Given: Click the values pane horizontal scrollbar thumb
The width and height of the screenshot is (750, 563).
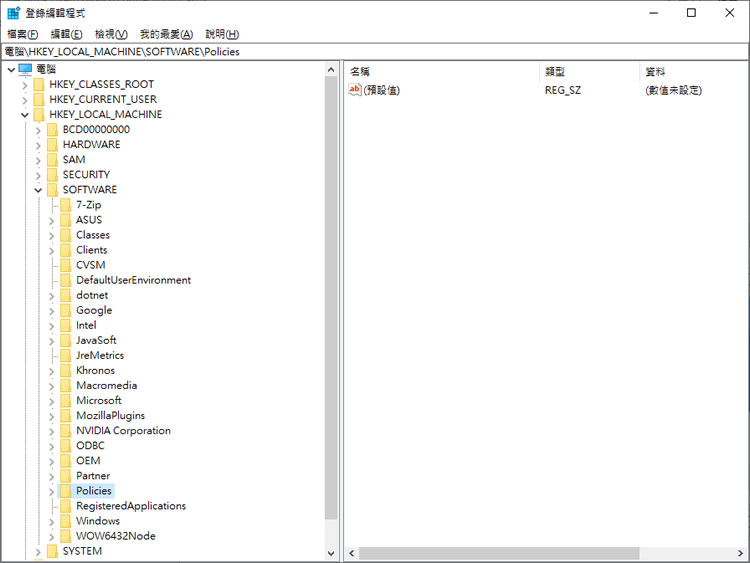Looking at the screenshot, I should click(499, 553).
